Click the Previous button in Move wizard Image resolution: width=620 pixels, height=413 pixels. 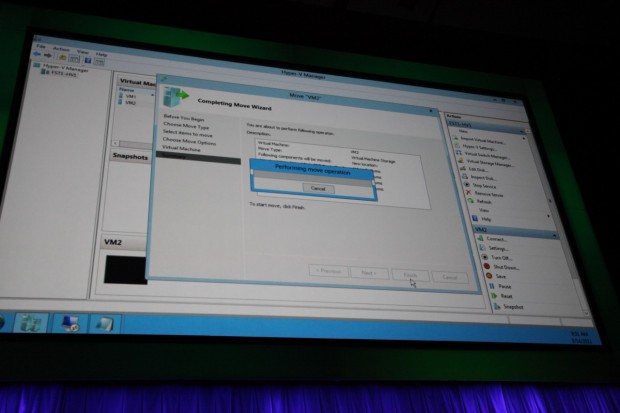click(329, 271)
